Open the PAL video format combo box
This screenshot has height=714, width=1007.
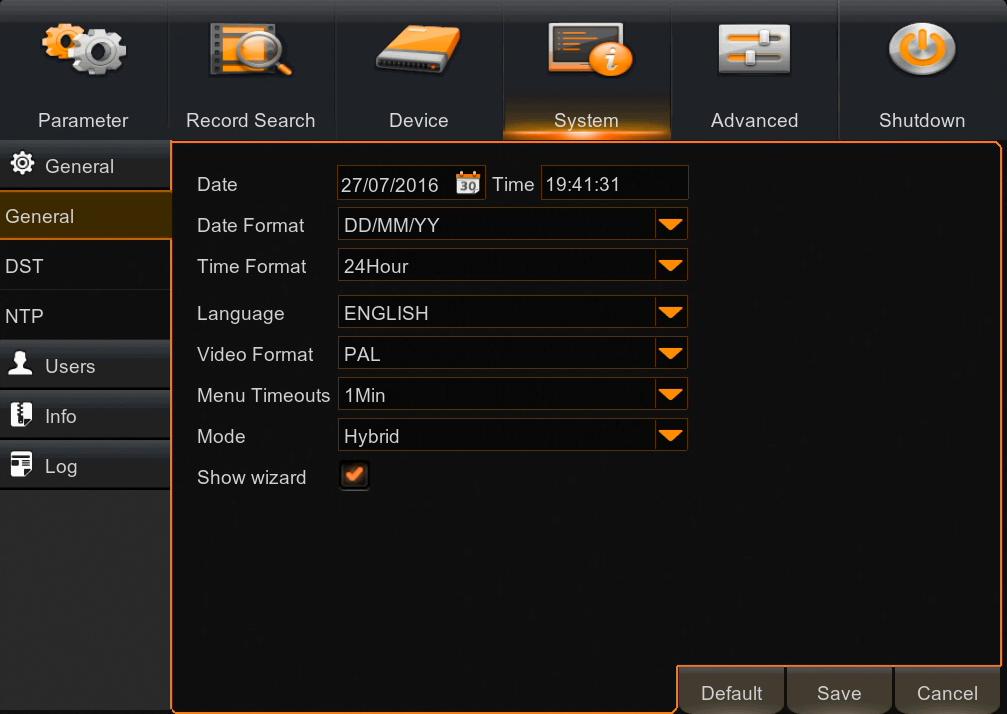(x=512, y=353)
